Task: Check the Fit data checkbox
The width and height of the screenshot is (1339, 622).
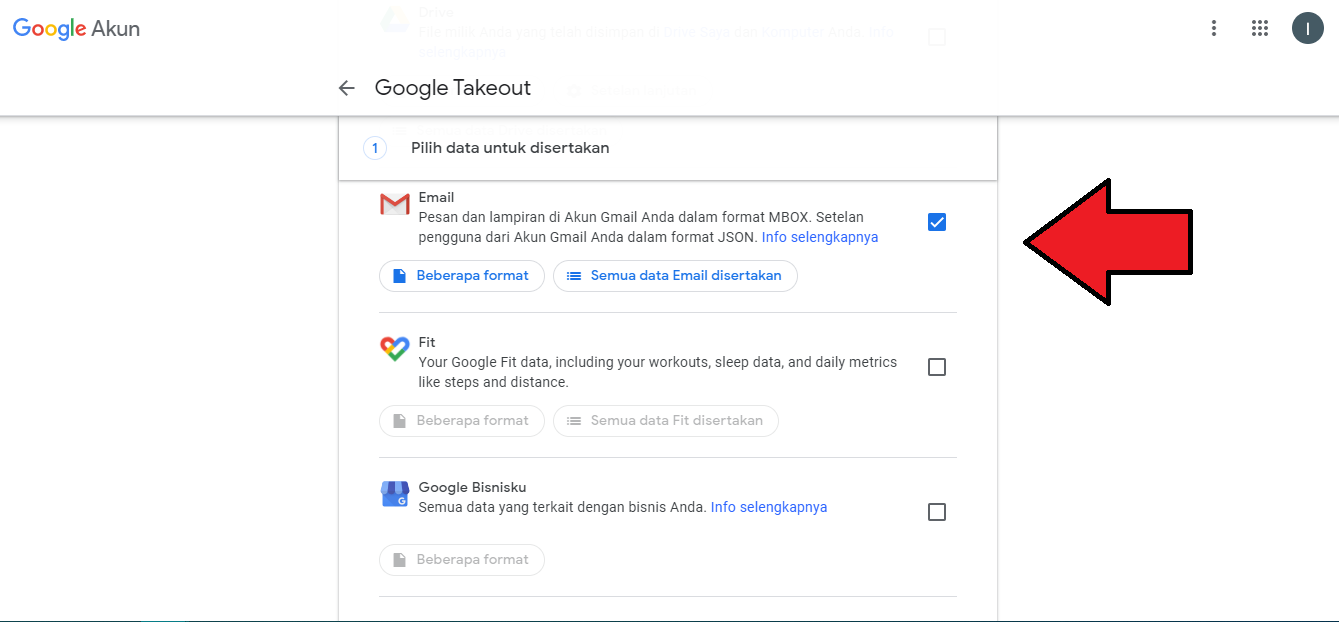Action: click(936, 367)
